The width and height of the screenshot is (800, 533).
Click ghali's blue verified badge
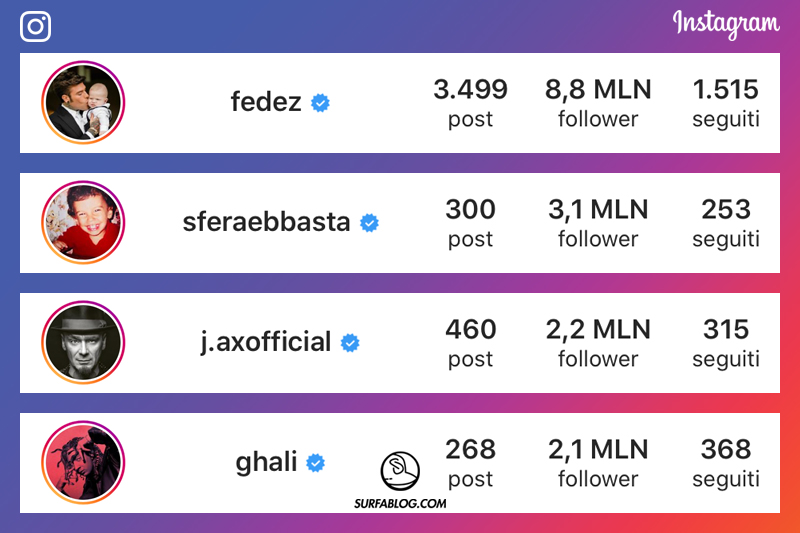coord(316,462)
